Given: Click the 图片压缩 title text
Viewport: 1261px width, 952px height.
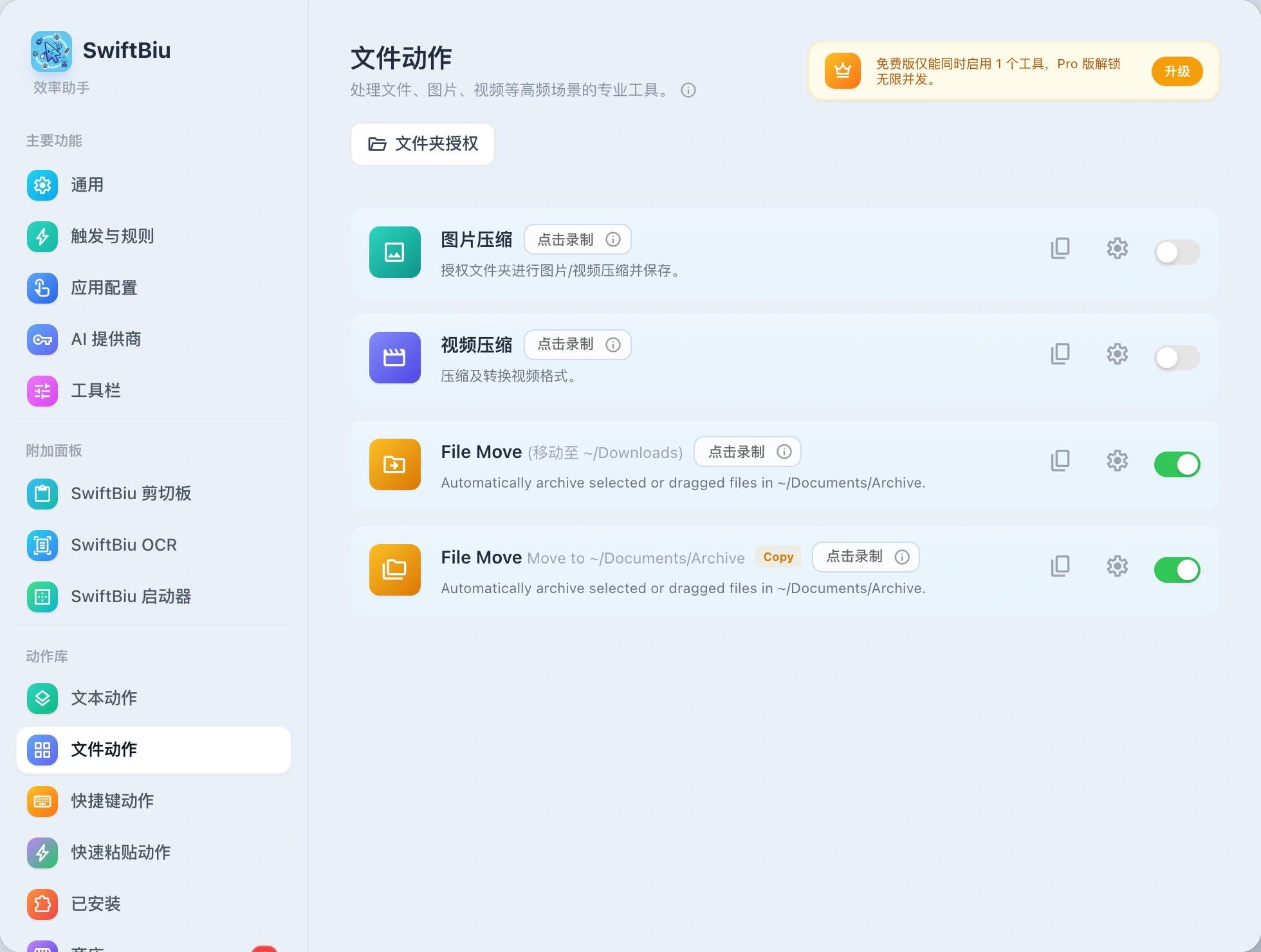Looking at the screenshot, I should click(477, 239).
